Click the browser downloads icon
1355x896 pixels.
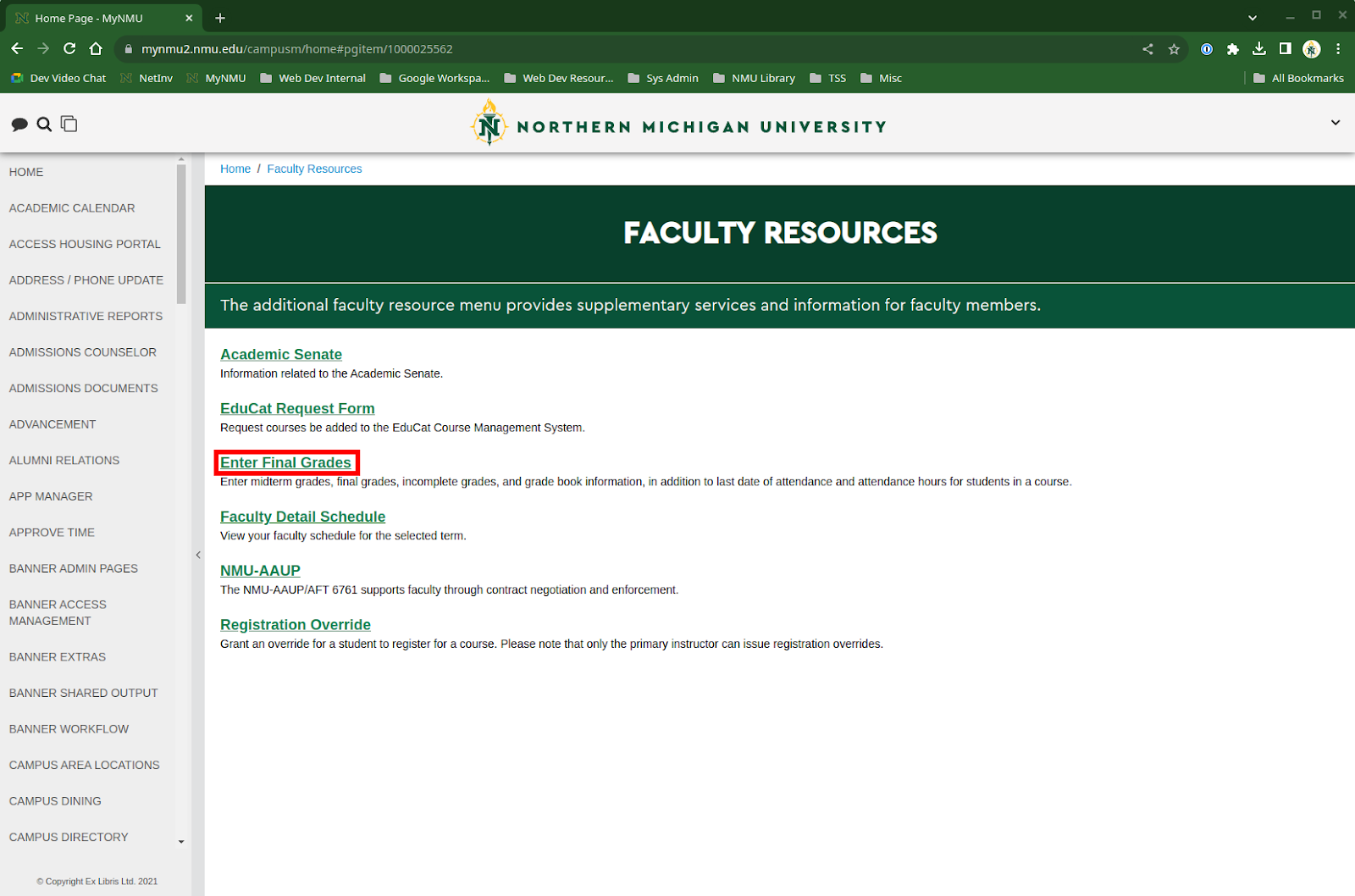[1259, 49]
